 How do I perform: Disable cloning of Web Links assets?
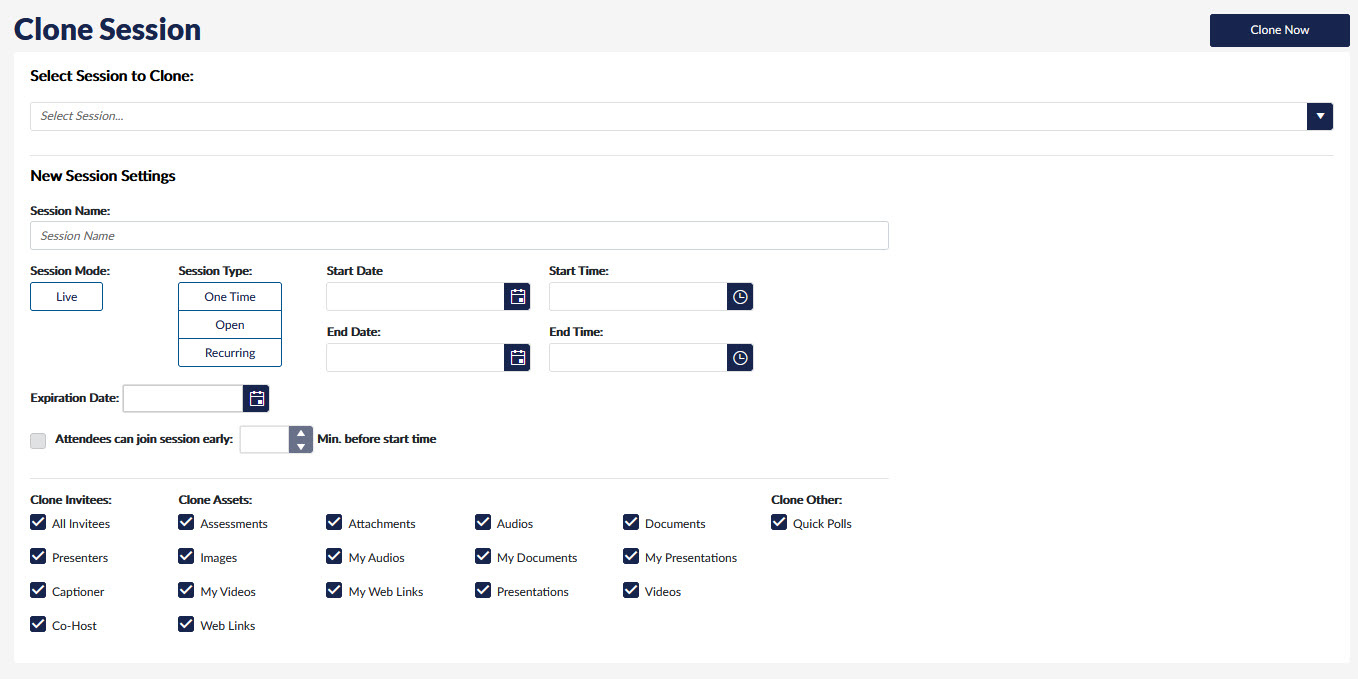point(186,625)
